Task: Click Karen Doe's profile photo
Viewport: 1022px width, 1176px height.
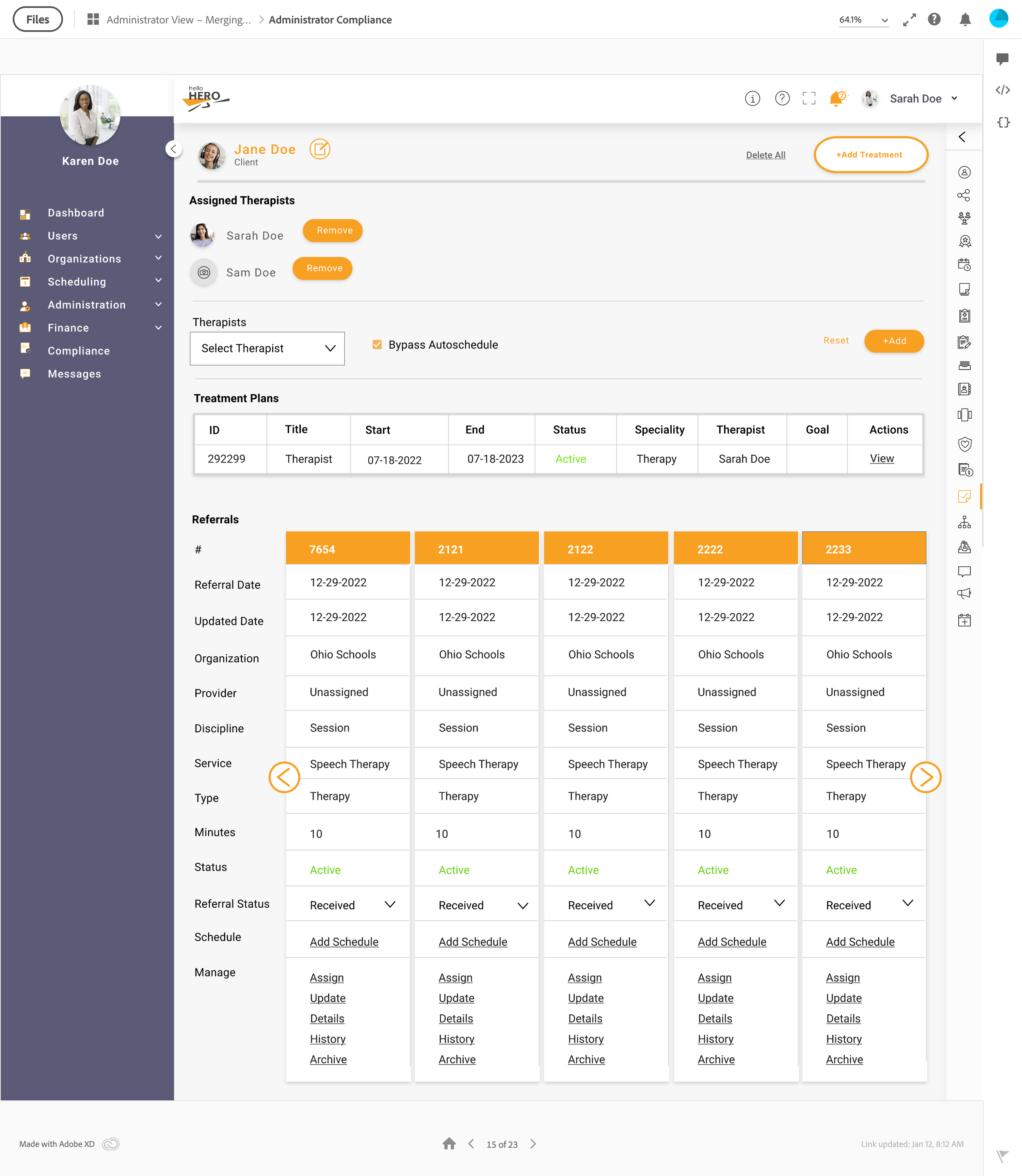Action: (90, 115)
